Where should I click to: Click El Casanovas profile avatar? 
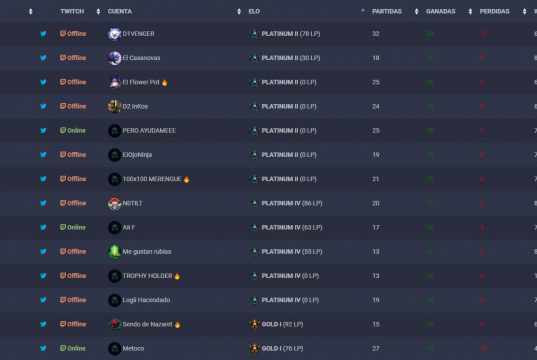pos(114,58)
